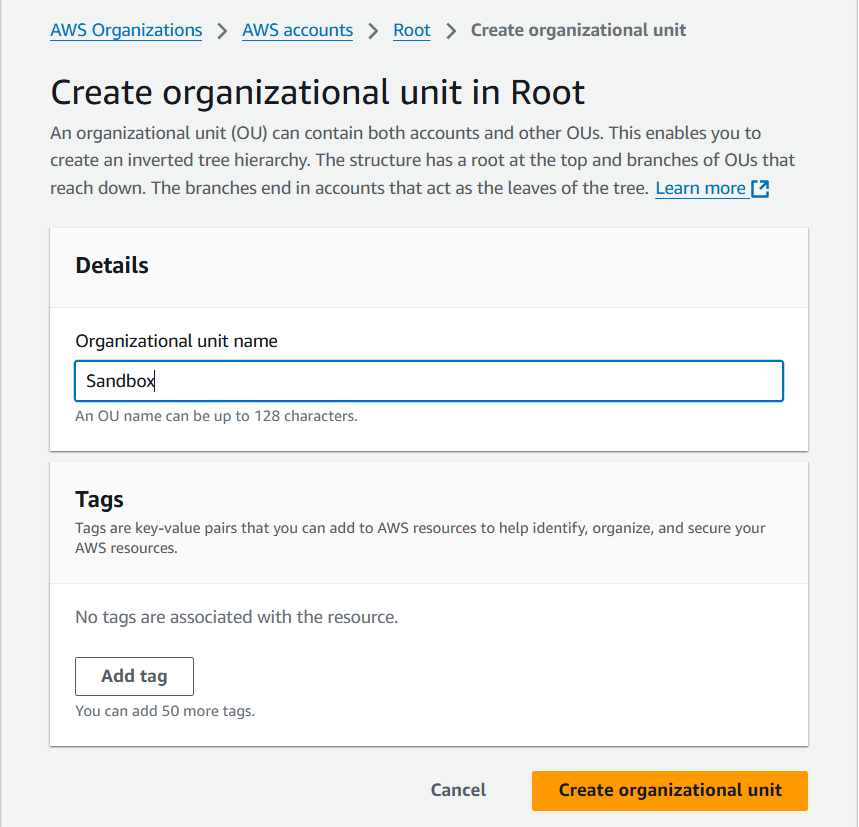The width and height of the screenshot is (859, 827).
Task: Open the AWS Organizations breadcrumb link
Action: coord(126,30)
